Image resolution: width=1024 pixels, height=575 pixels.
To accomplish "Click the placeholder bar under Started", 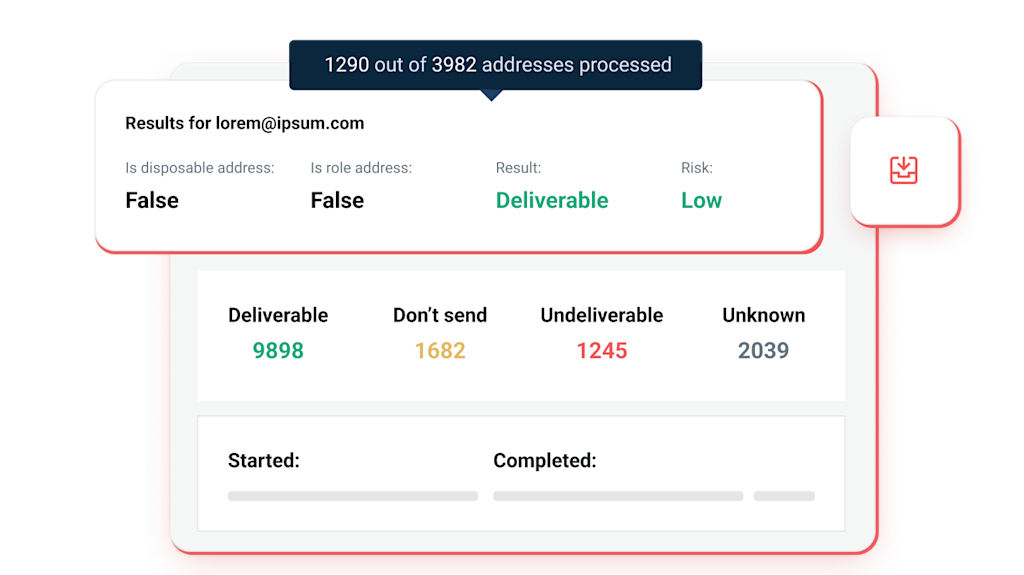I will [353, 496].
